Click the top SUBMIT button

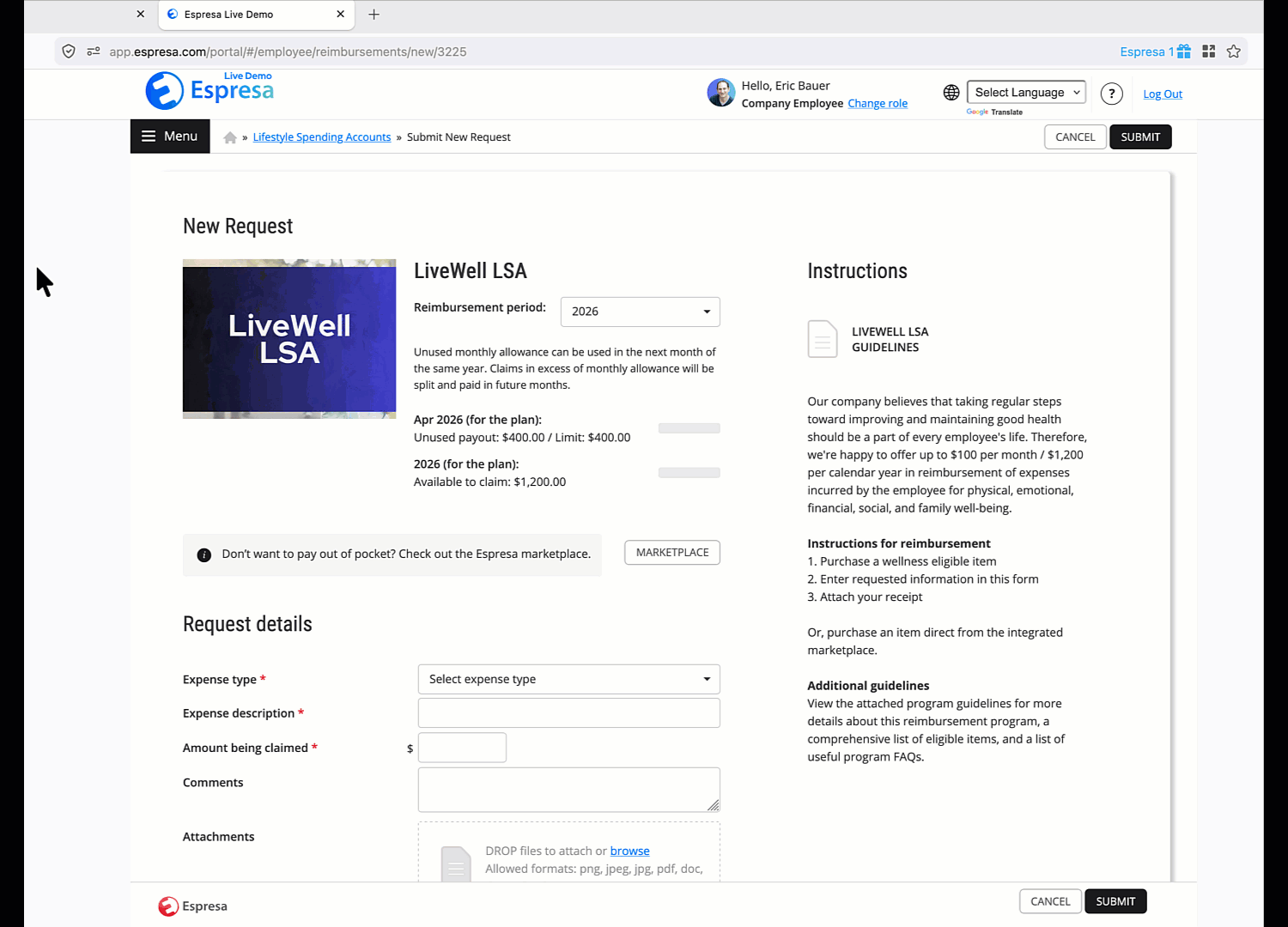tap(1140, 137)
